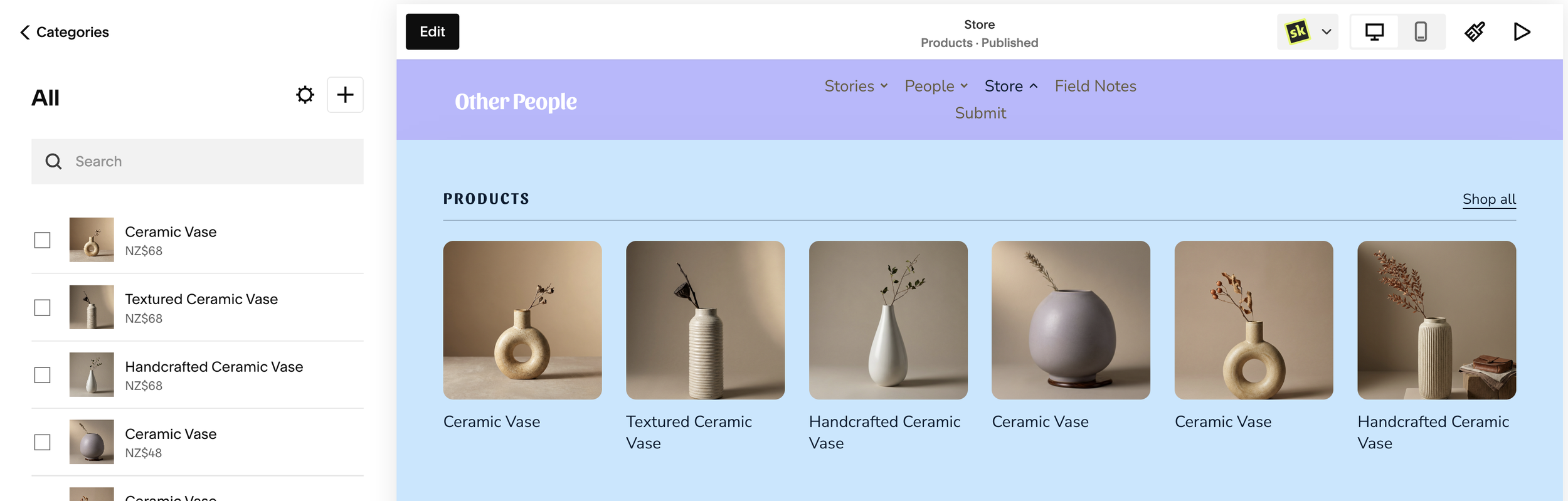
Task: Expand the People navigation dropdown
Action: [x=936, y=86]
